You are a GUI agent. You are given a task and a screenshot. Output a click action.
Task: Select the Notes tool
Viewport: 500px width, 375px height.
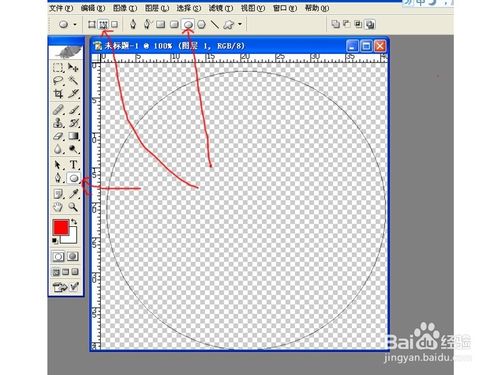point(58,194)
